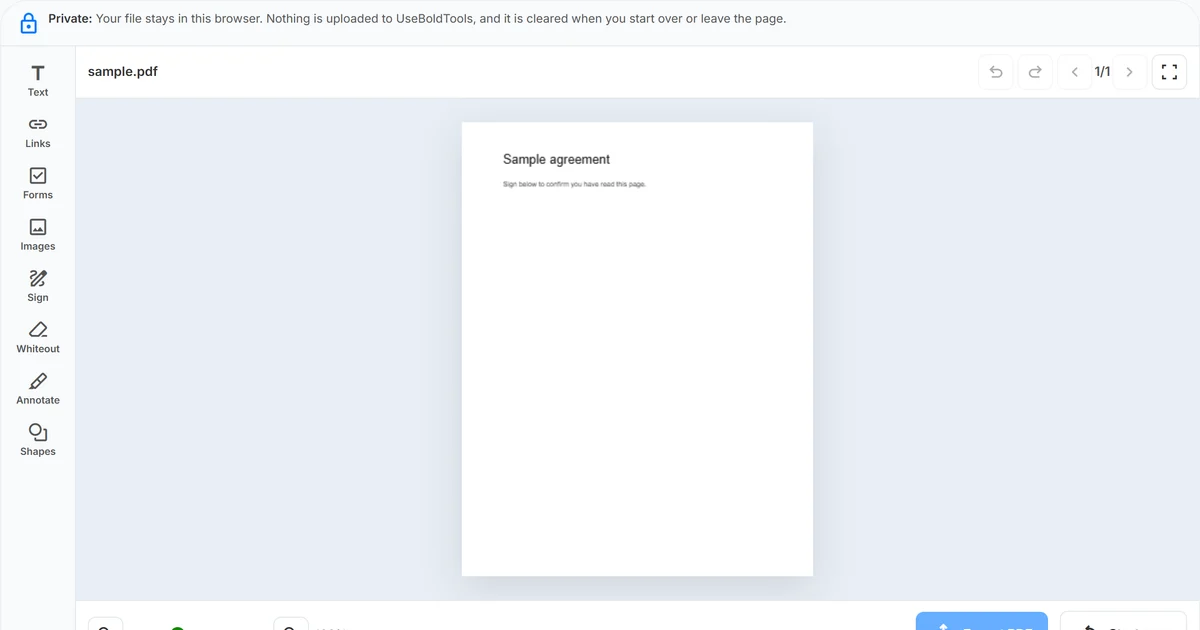1200x630 pixels.
Task: Toggle fullscreen view
Action: [x=1169, y=72]
